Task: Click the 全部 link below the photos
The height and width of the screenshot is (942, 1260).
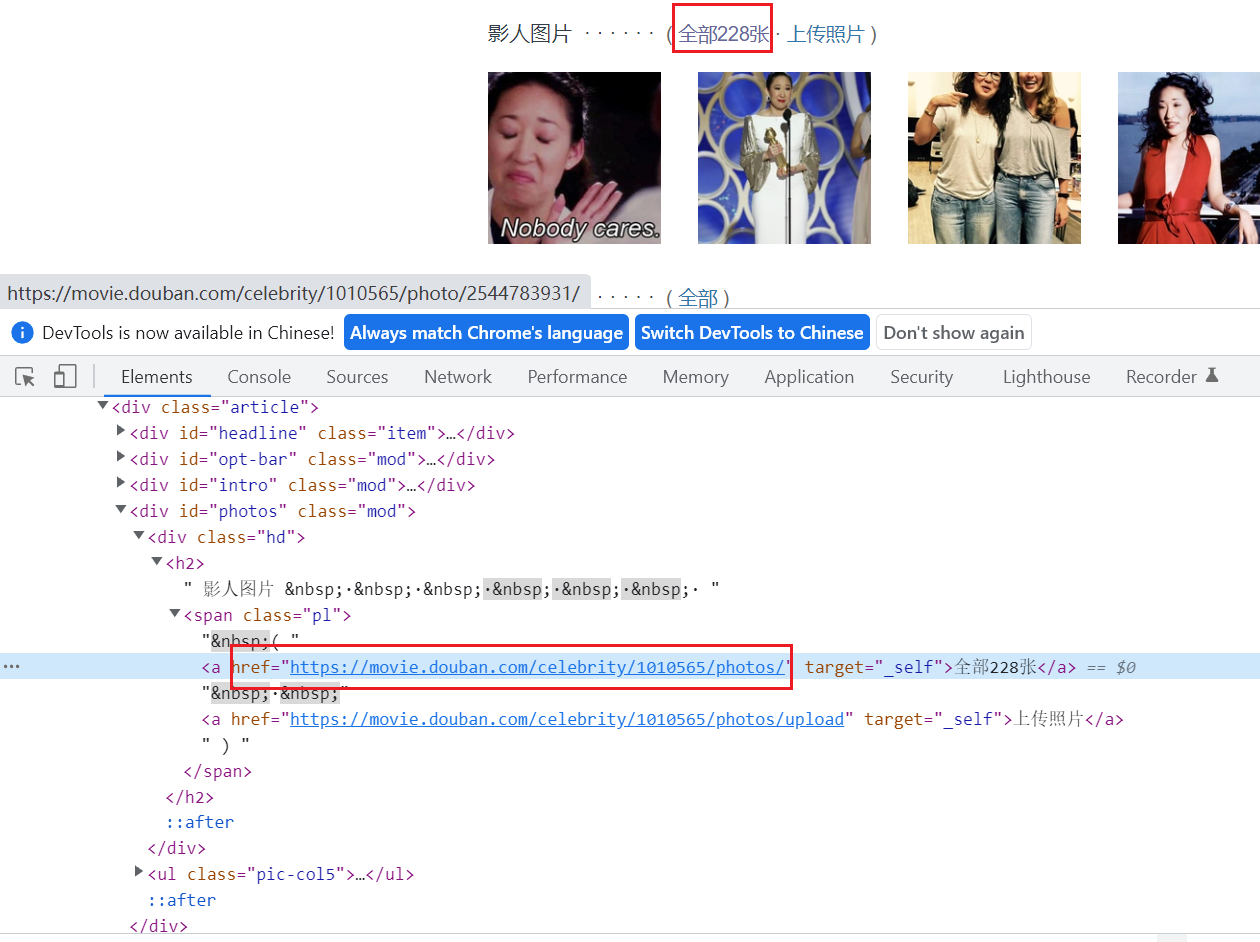Action: [x=698, y=298]
